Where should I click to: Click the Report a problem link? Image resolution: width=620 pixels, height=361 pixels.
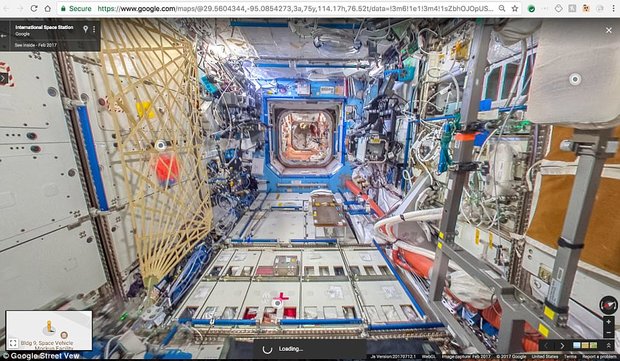pyautogui.click(x=599, y=357)
